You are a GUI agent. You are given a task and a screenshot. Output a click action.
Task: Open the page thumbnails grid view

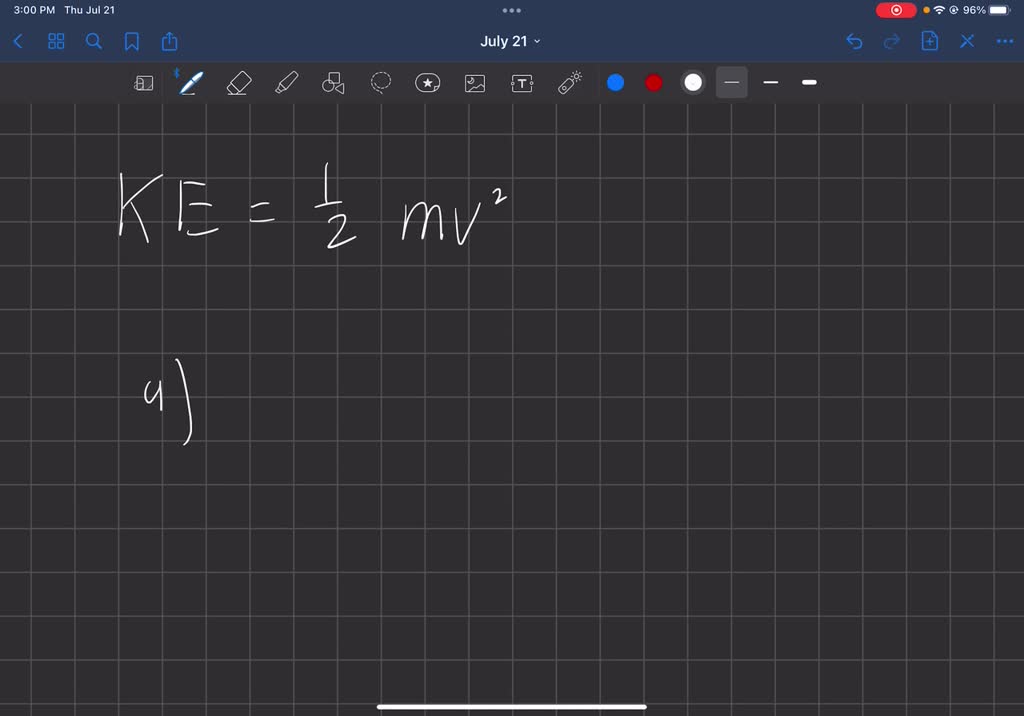pyautogui.click(x=56, y=42)
